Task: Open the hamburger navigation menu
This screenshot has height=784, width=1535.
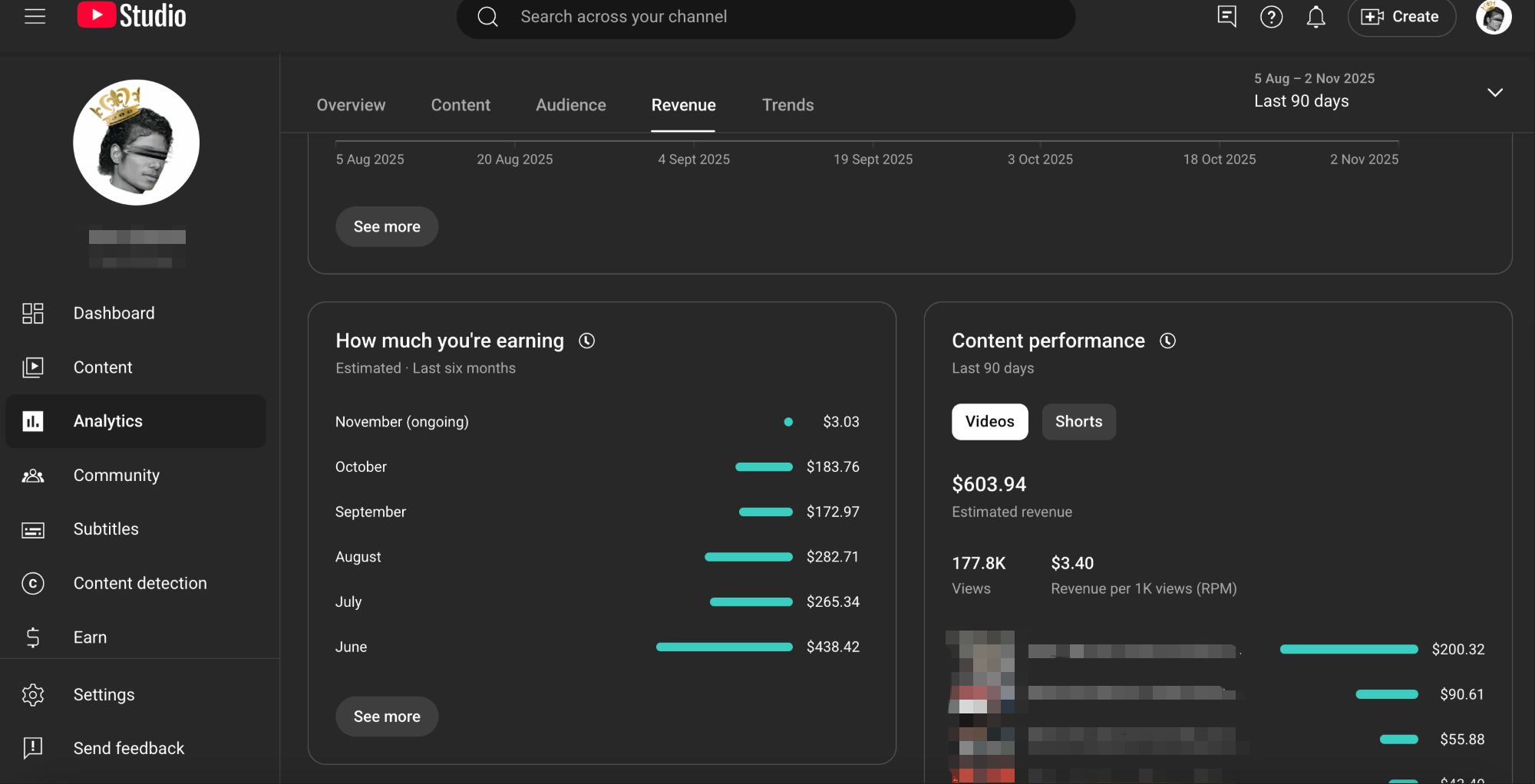Action: pyautogui.click(x=35, y=16)
